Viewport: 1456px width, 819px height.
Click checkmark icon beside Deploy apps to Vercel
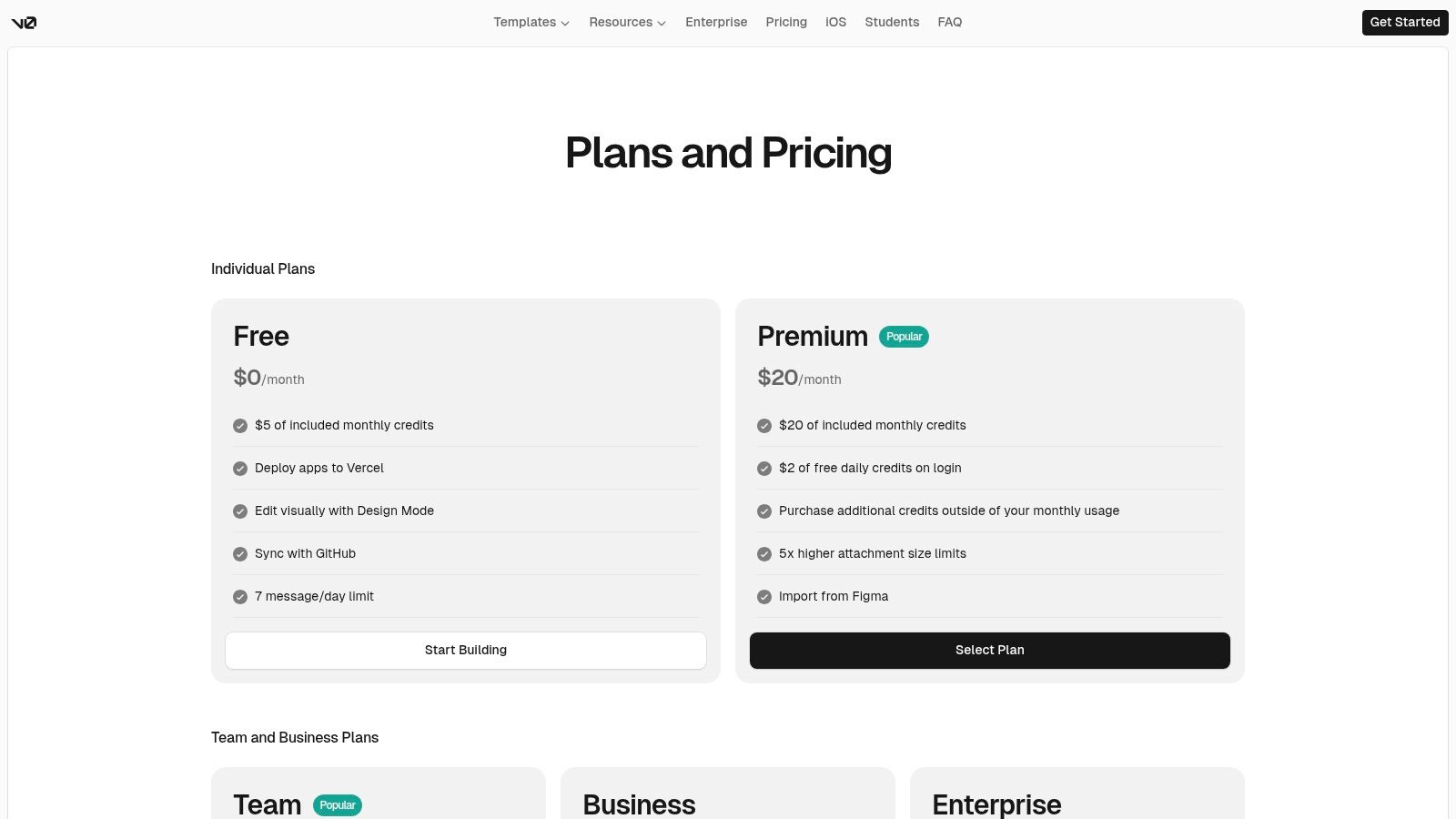point(240,469)
